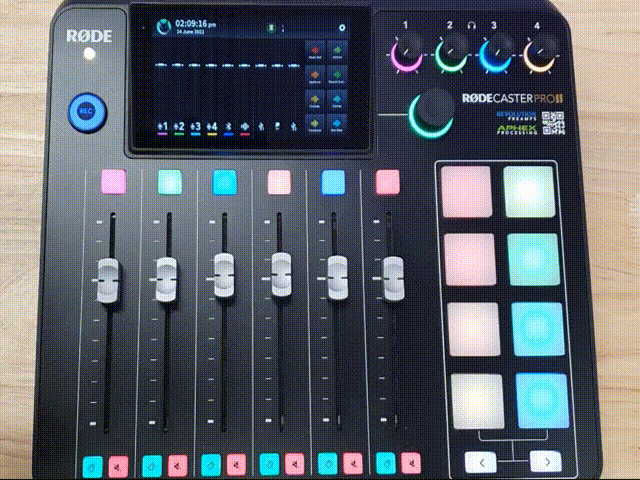Image resolution: width=640 pixels, height=480 pixels.
Task: Trigger the bottom-left white sound pad
Action: pyautogui.click(x=478, y=402)
